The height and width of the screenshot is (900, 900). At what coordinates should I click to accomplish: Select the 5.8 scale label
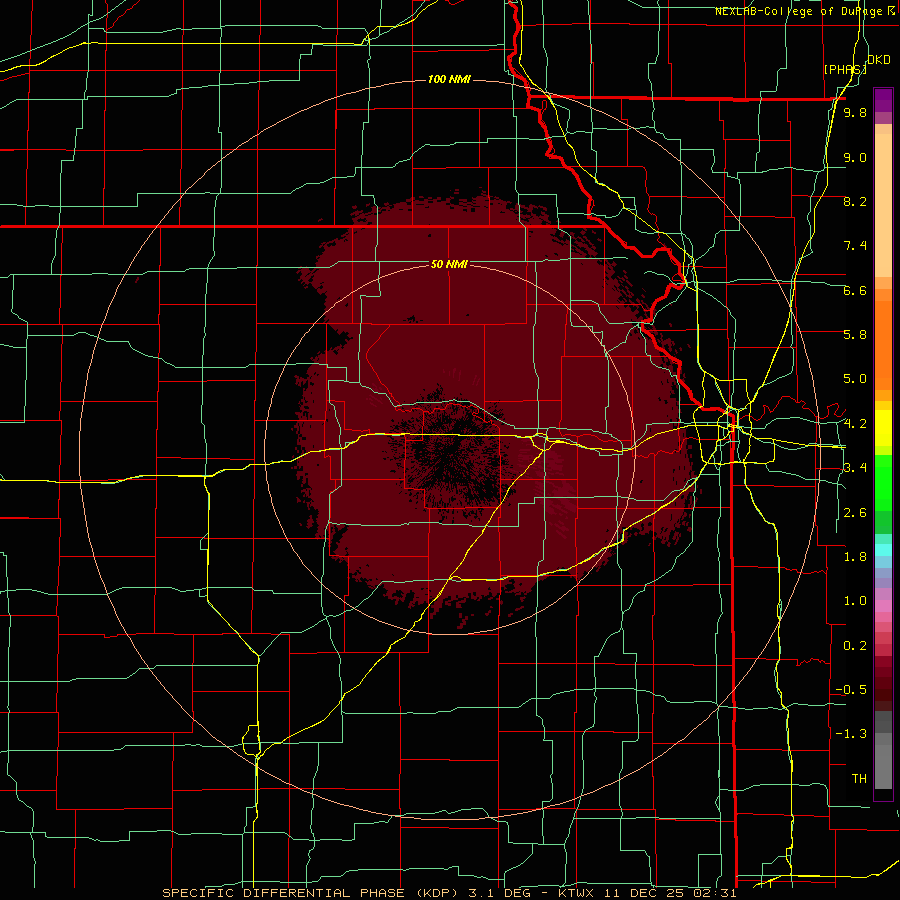click(x=855, y=335)
